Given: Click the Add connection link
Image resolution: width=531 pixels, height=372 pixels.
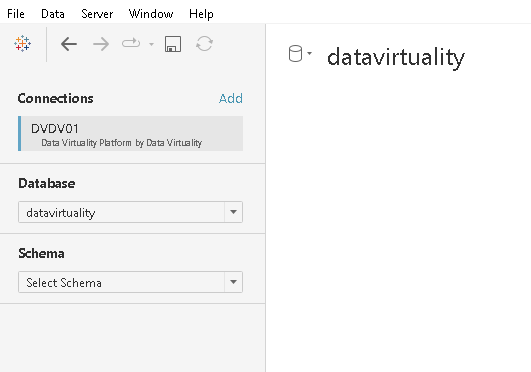Looking at the screenshot, I should click(x=231, y=99).
